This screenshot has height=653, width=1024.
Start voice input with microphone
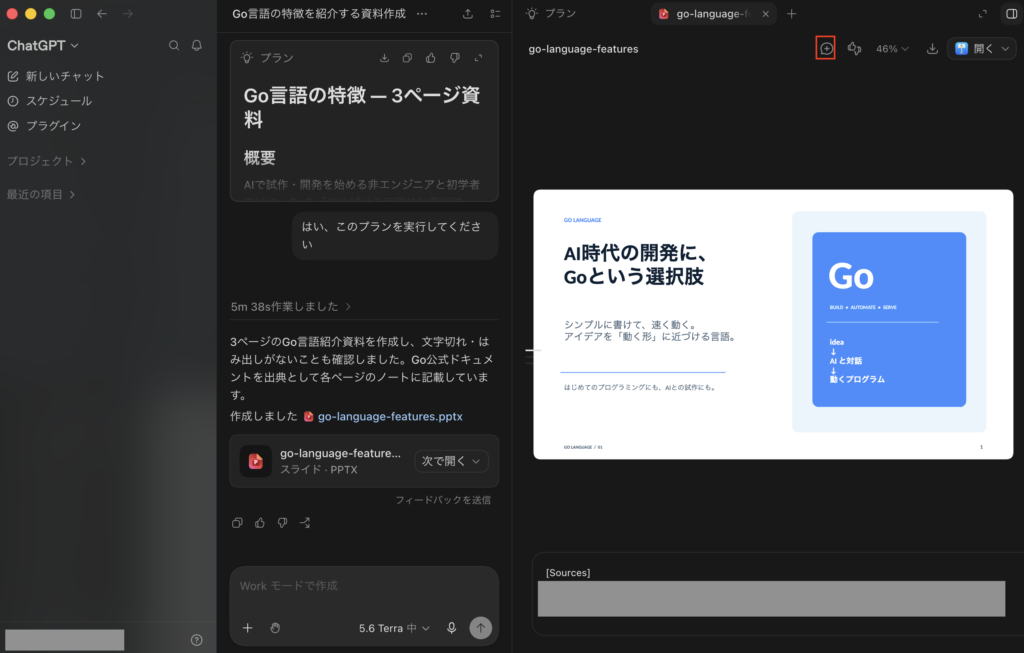[451, 628]
